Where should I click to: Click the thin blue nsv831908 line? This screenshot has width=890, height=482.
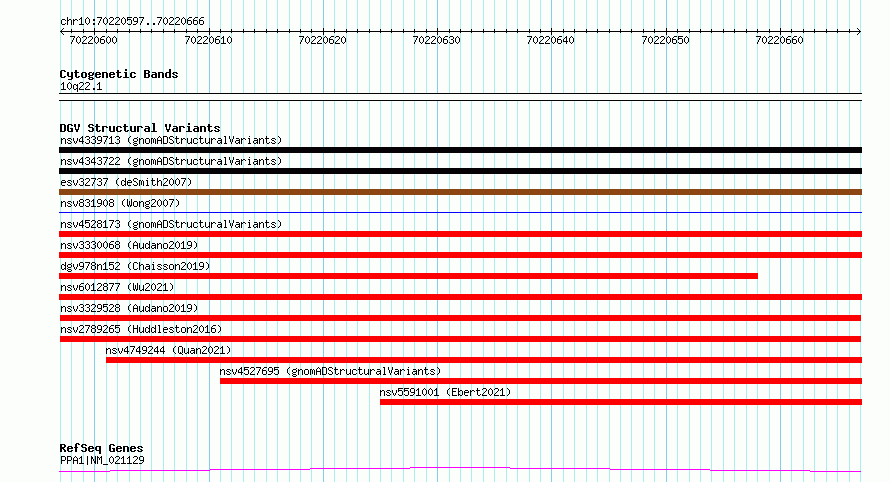point(460,213)
